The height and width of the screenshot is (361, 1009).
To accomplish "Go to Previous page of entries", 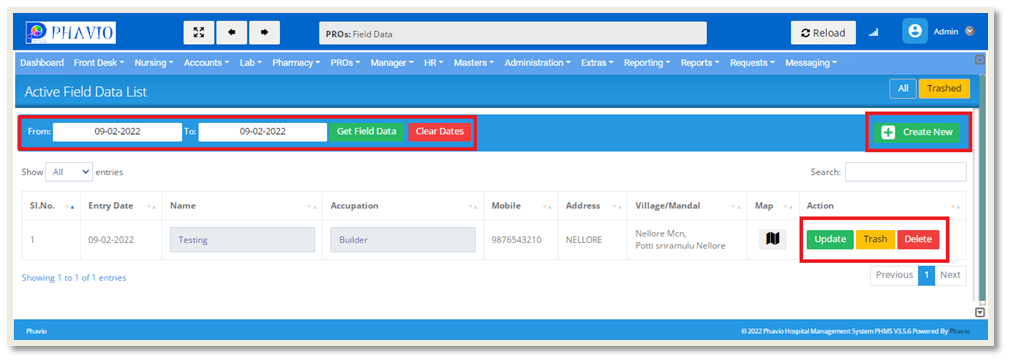I will [x=894, y=275].
